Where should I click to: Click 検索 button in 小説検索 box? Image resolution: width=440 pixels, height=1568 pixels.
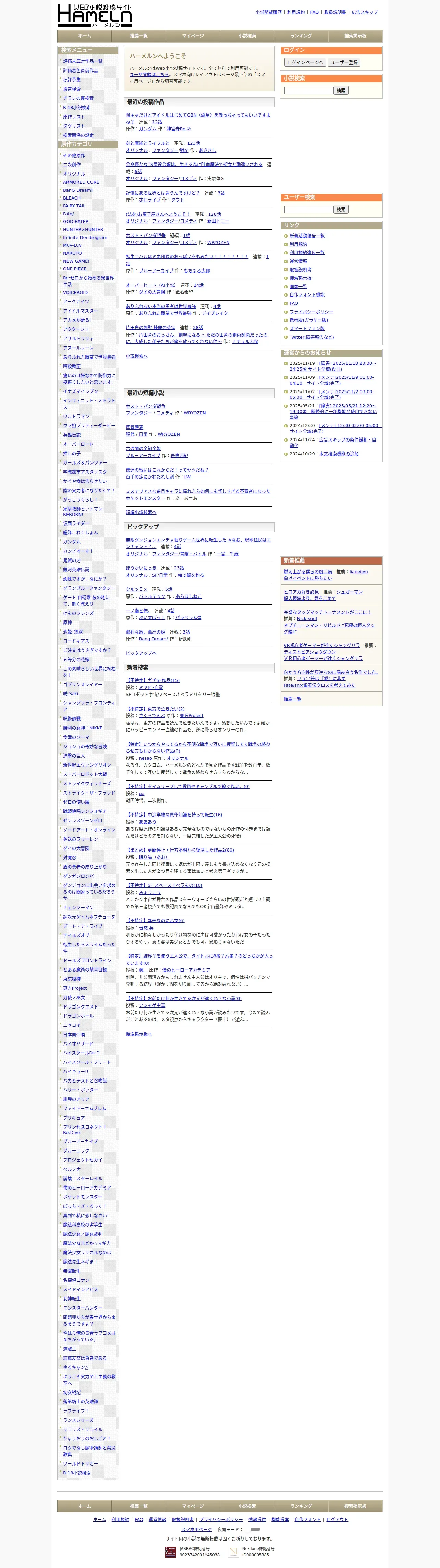point(341,91)
